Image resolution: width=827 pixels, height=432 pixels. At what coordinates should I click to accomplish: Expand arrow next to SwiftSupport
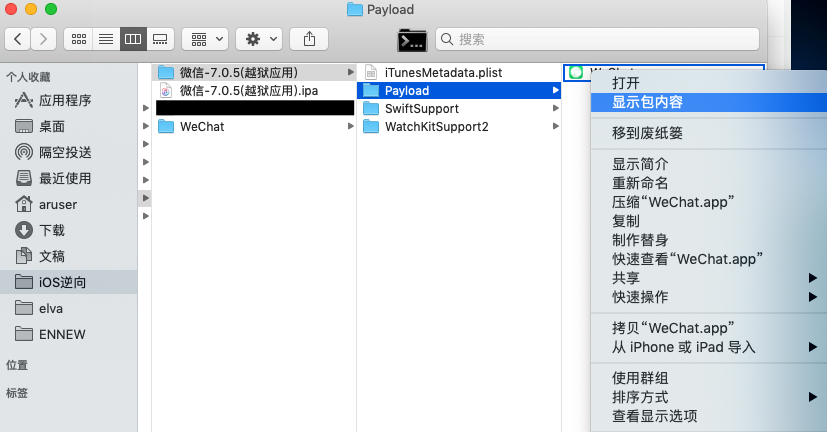(x=555, y=109)
